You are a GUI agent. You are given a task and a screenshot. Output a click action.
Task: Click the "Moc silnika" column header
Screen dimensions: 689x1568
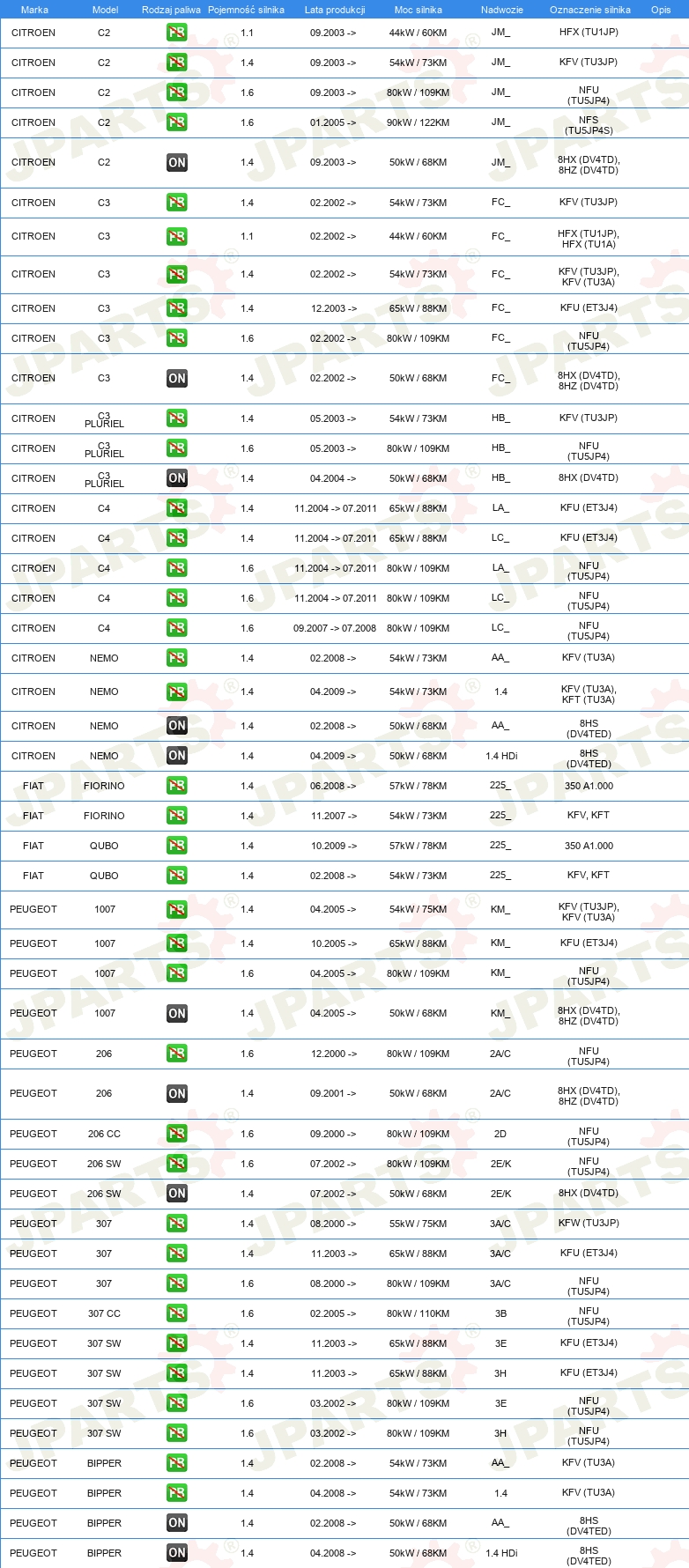419,10
